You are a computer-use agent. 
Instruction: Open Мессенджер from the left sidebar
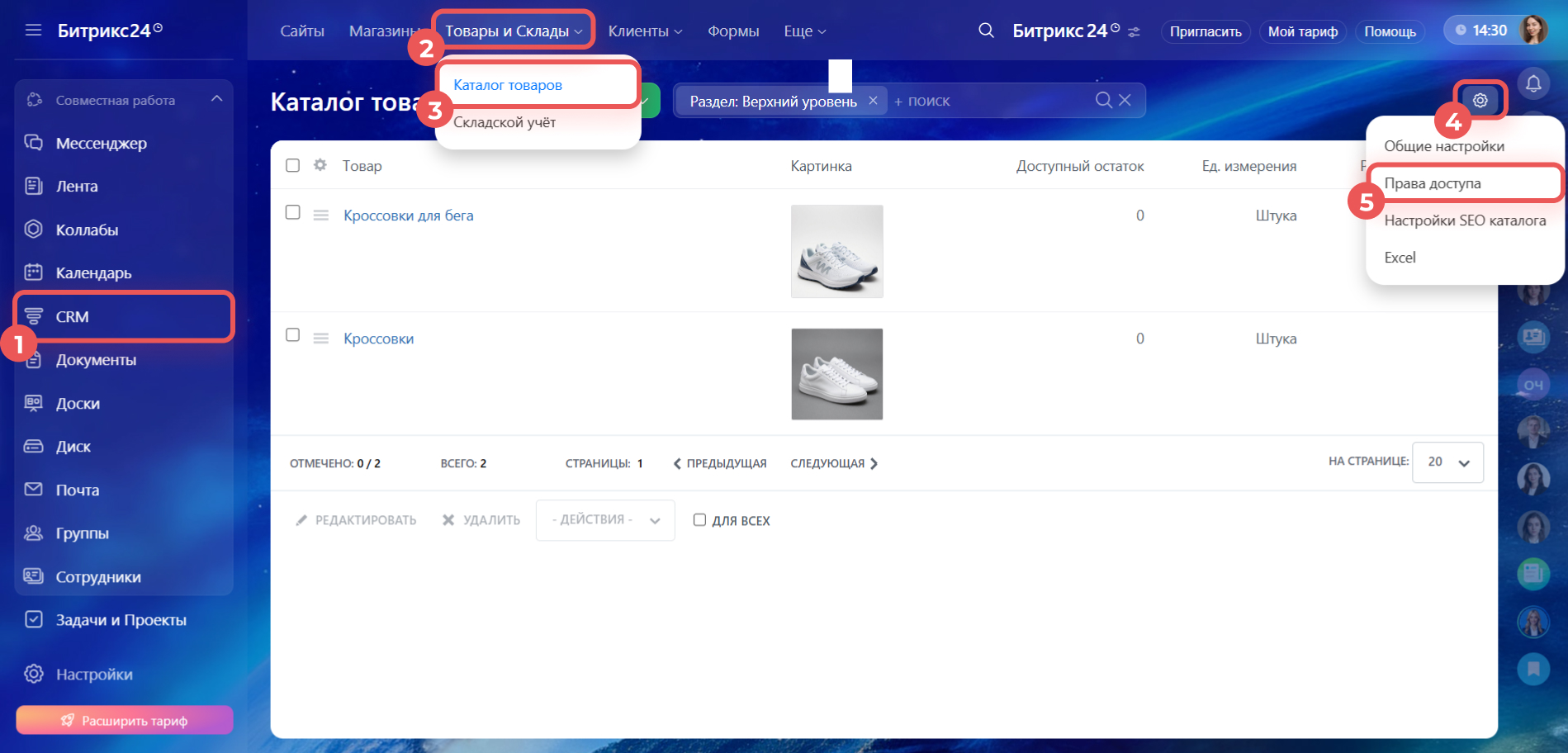pos(101,143)
